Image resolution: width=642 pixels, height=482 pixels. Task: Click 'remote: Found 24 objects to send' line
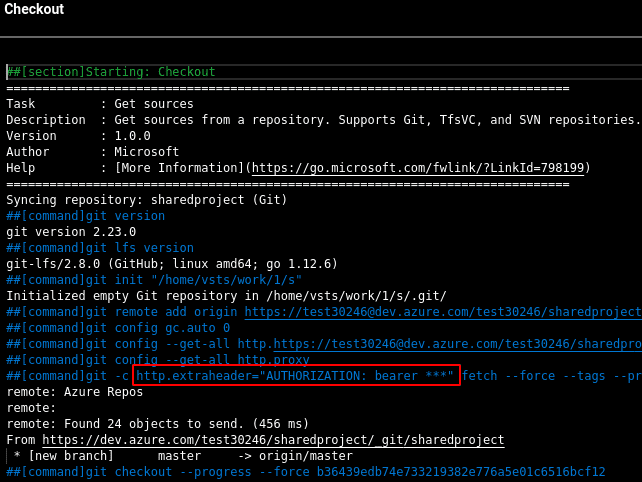pyautogui.click(x=158, y=424)
